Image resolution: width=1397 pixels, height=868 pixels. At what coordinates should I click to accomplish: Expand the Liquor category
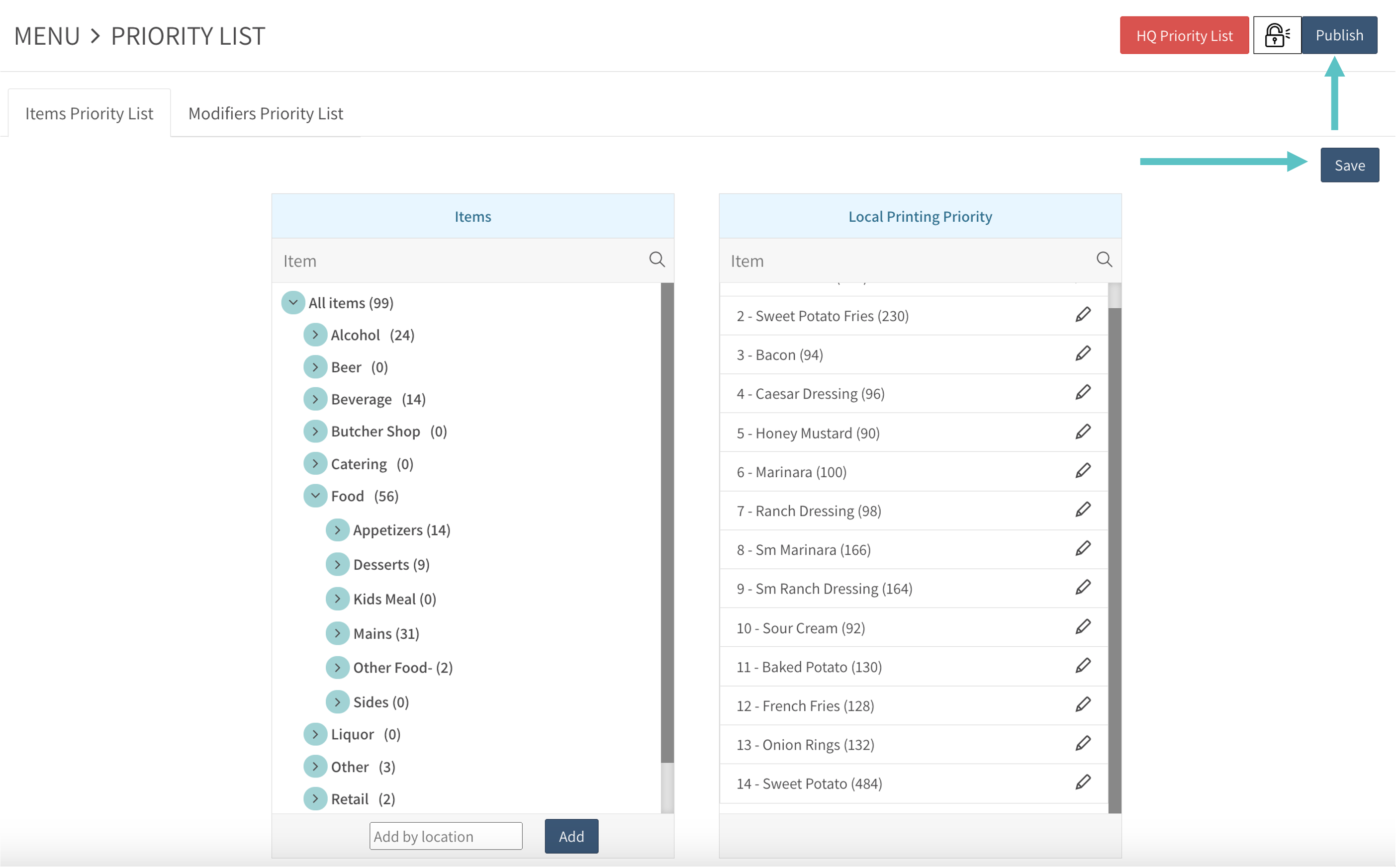pos(315,734)
